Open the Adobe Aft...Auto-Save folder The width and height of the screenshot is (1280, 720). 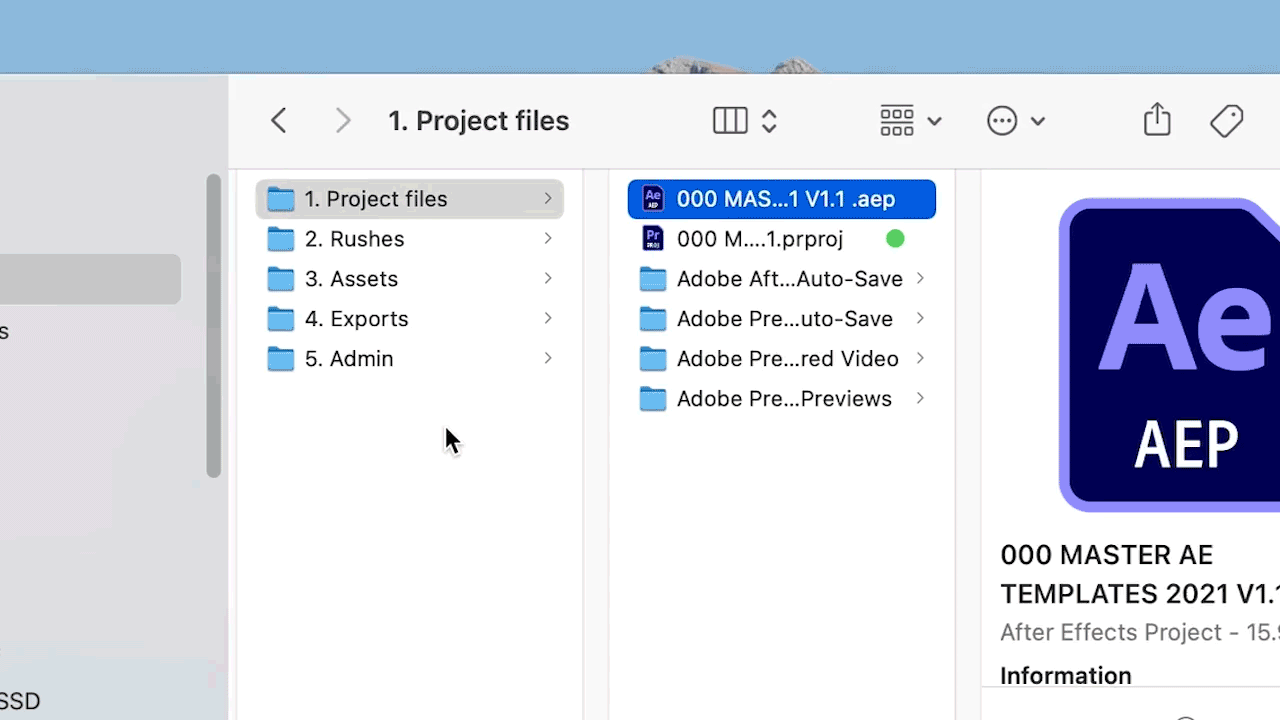click(x=782, y=279)
